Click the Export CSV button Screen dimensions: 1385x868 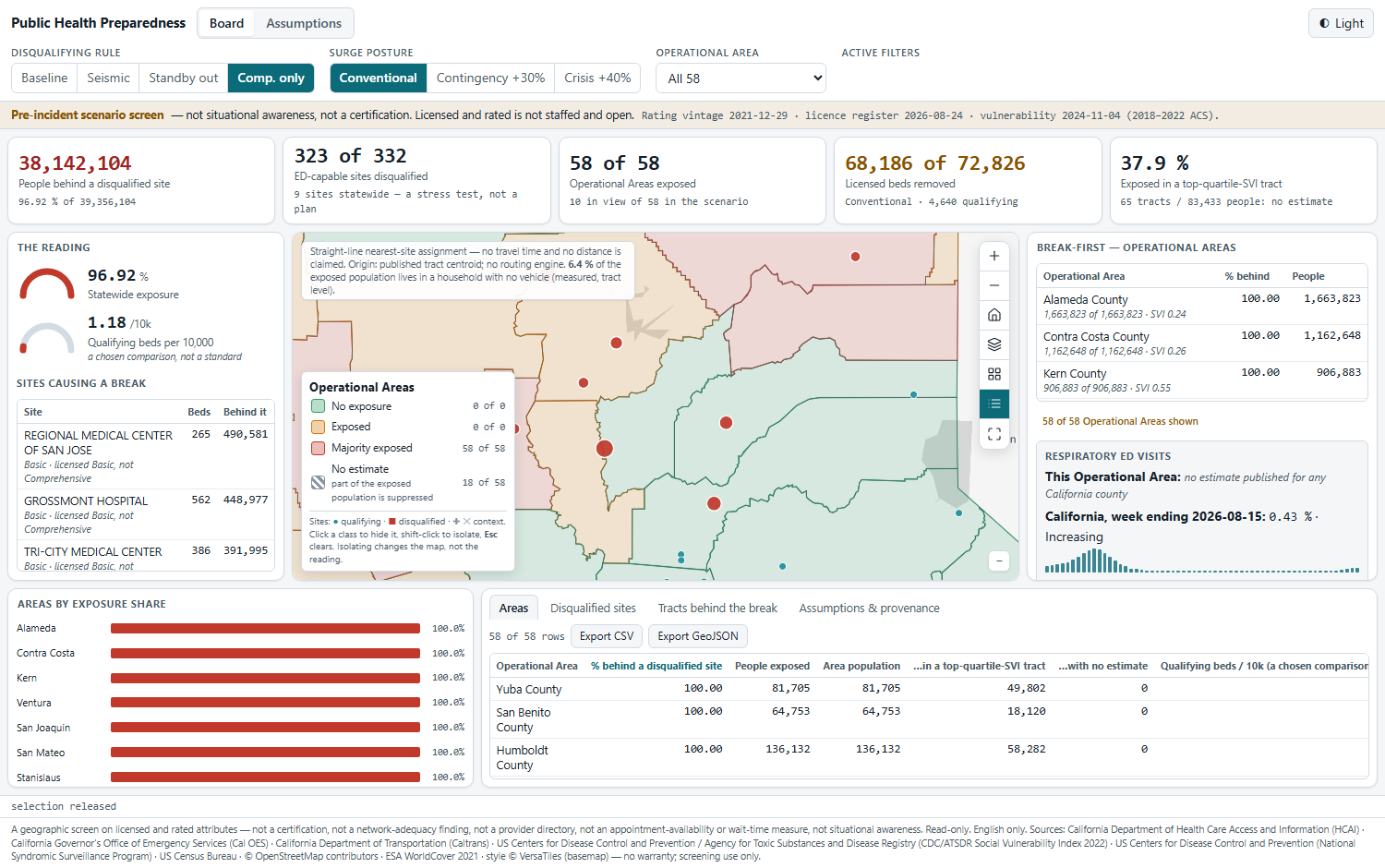[x=607, y=636]
